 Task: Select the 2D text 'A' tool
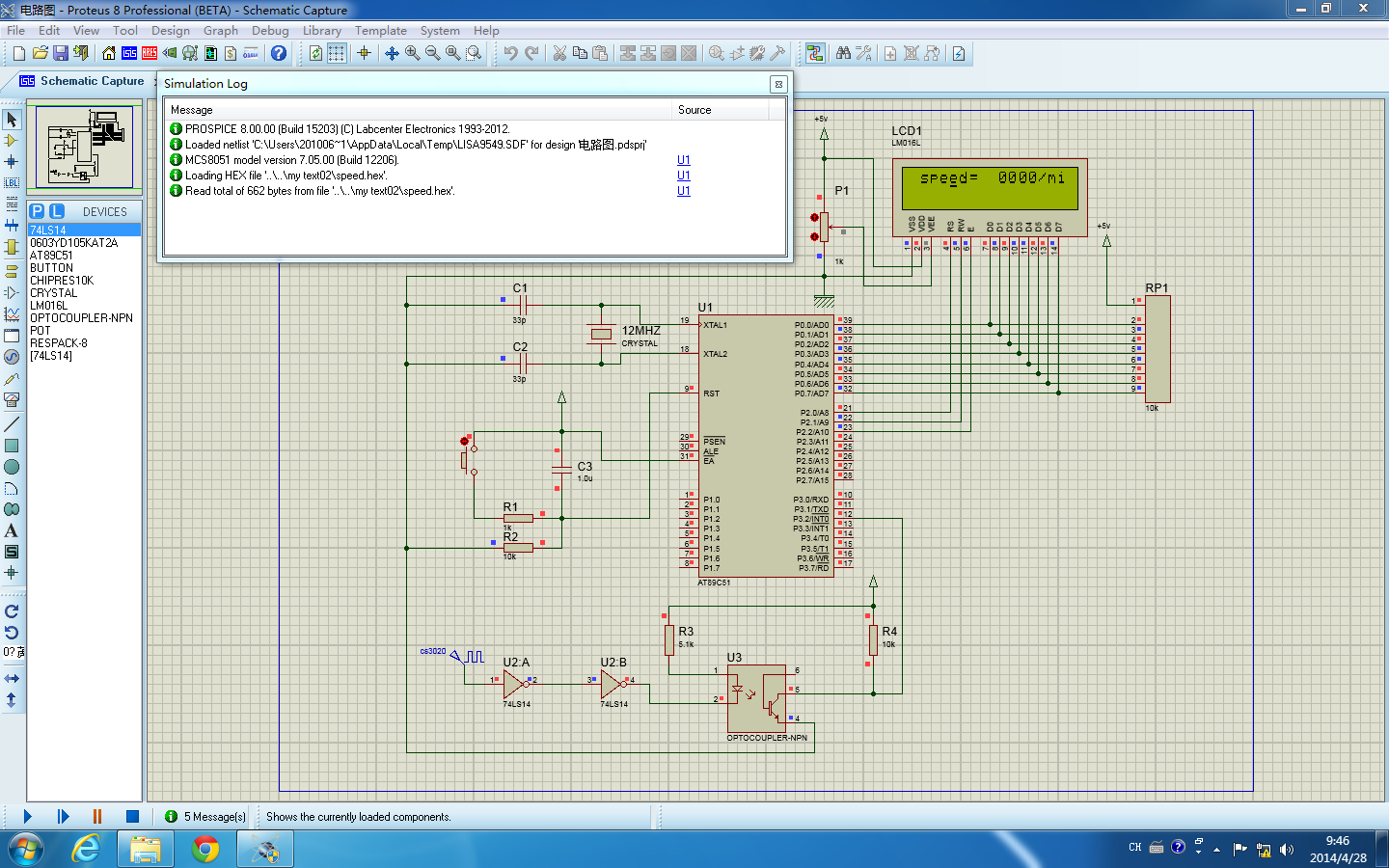coord(12,530)
